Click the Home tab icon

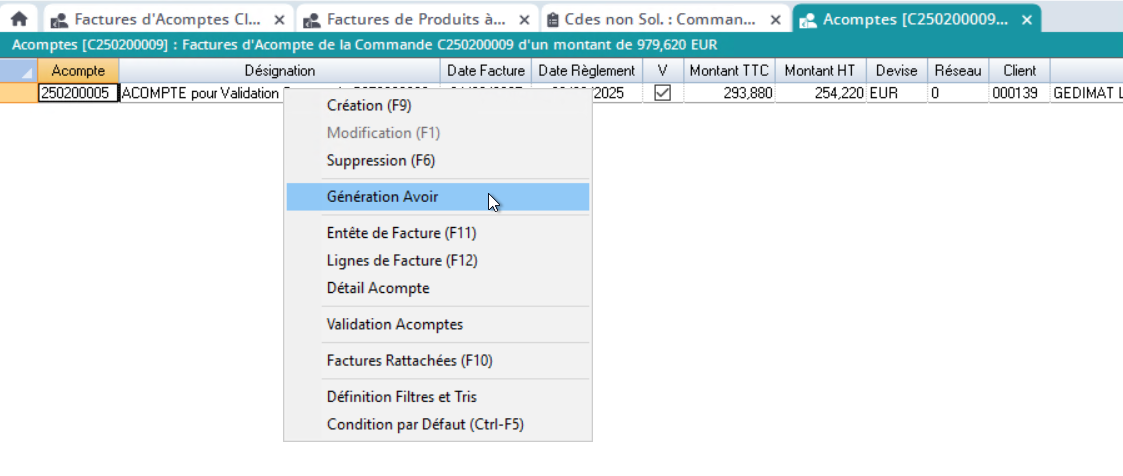coord(19,19)
